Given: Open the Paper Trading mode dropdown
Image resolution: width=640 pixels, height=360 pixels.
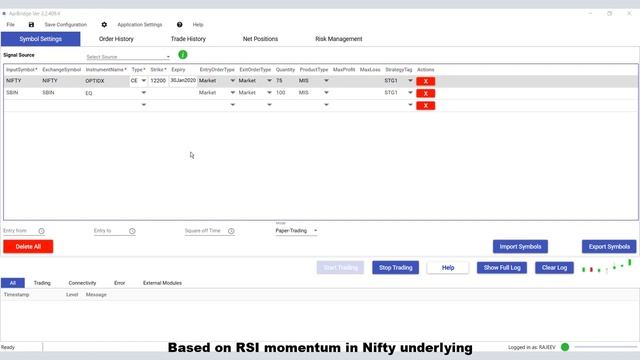Looking at the screenshot, I should click(296, 231).
